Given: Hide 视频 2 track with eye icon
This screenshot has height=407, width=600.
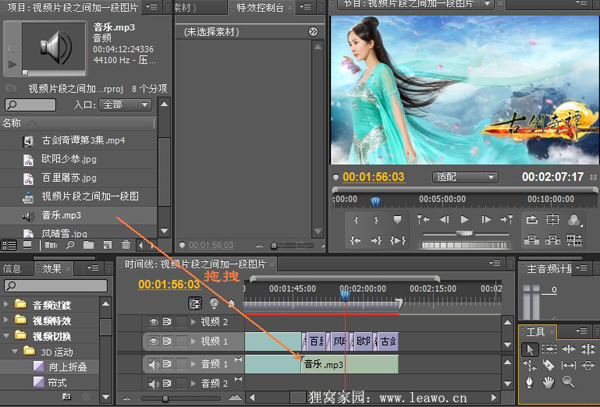Looking at the screenshot, I should pyautogui.click(x=153, y=322).
